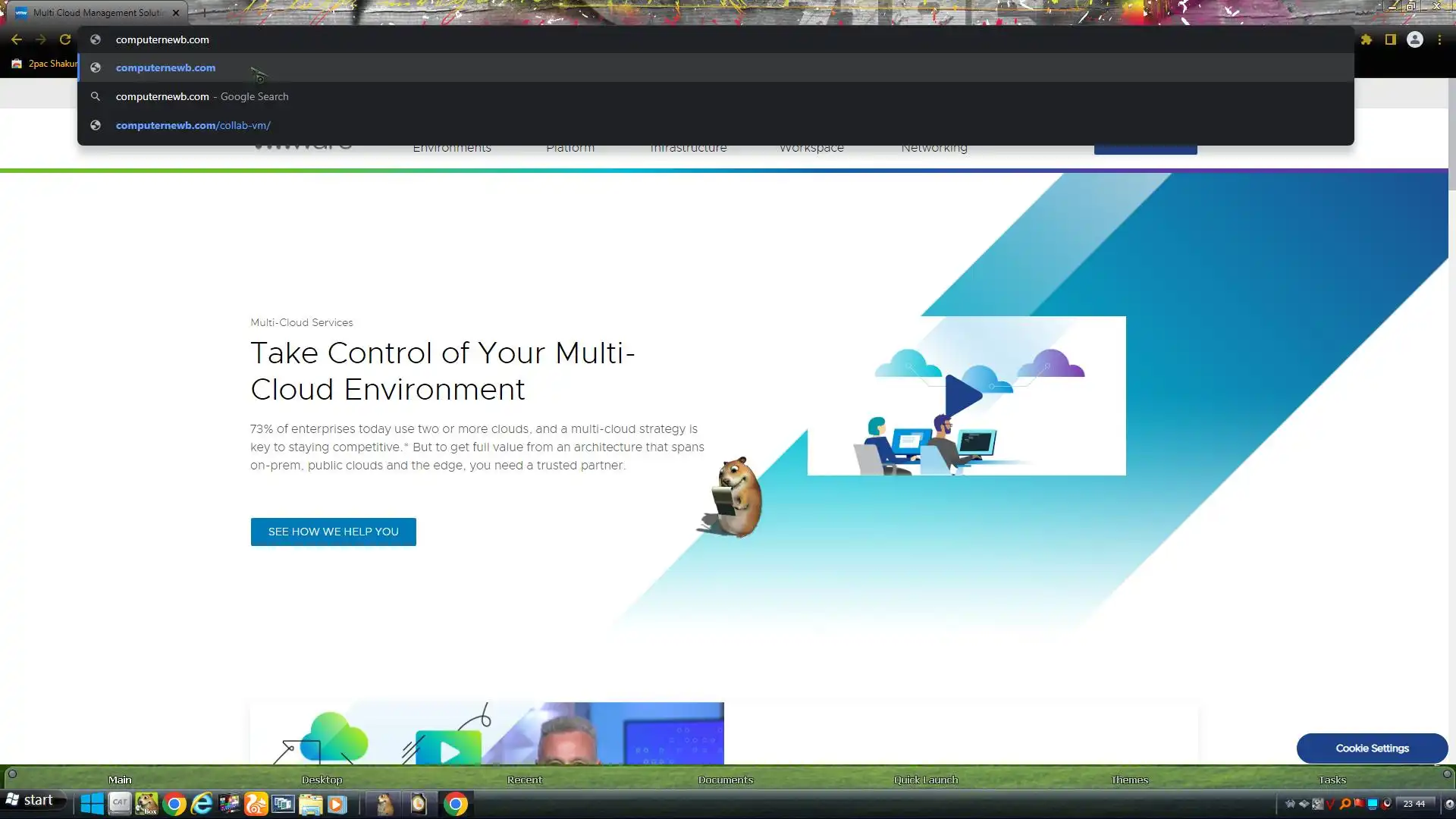This screenshot has width=1456, height=819.
Task: Open Chrome's three-dot menu
Action: (x=1439, y=39)
